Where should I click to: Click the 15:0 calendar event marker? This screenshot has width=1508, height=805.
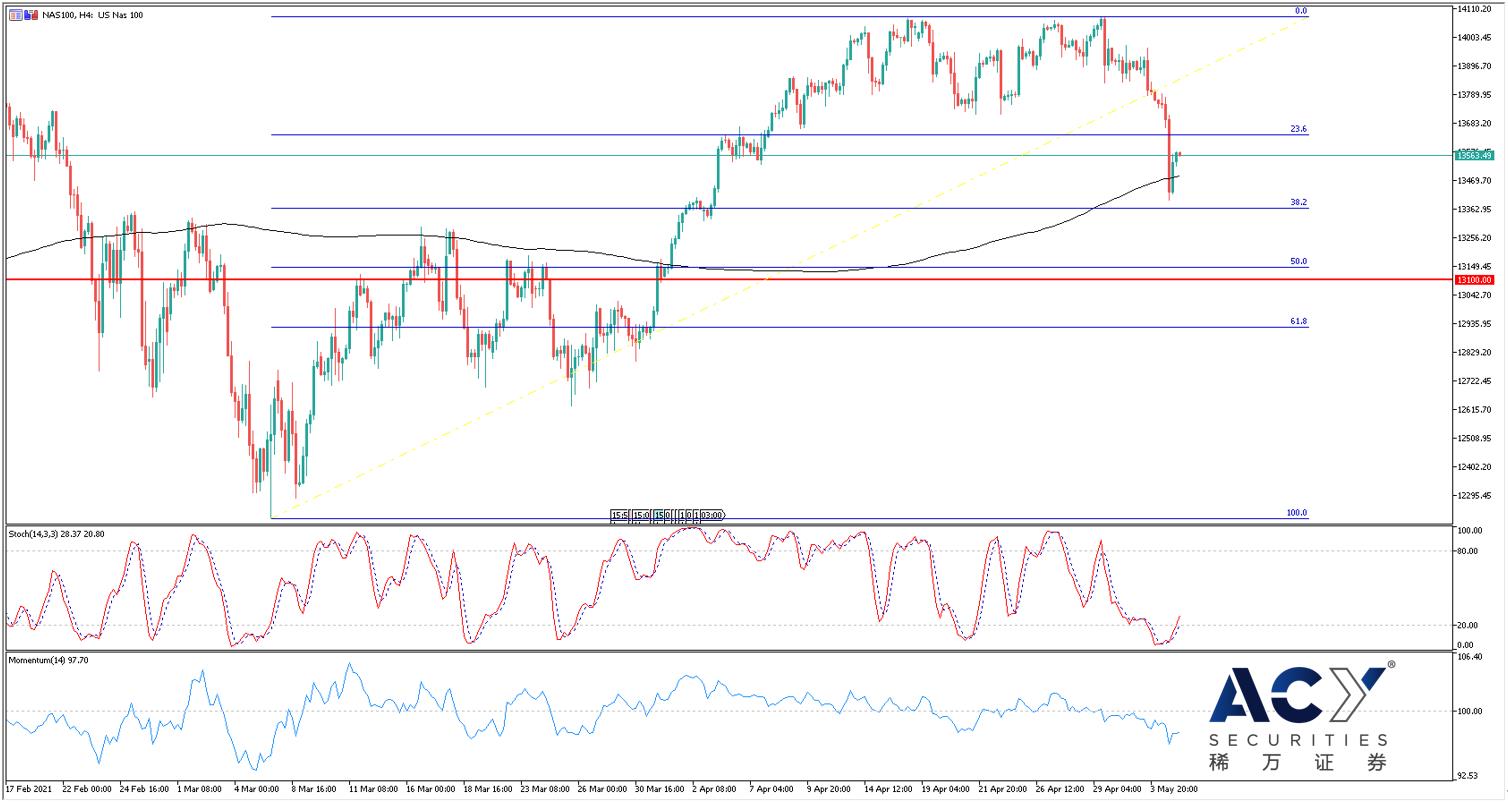640,515
